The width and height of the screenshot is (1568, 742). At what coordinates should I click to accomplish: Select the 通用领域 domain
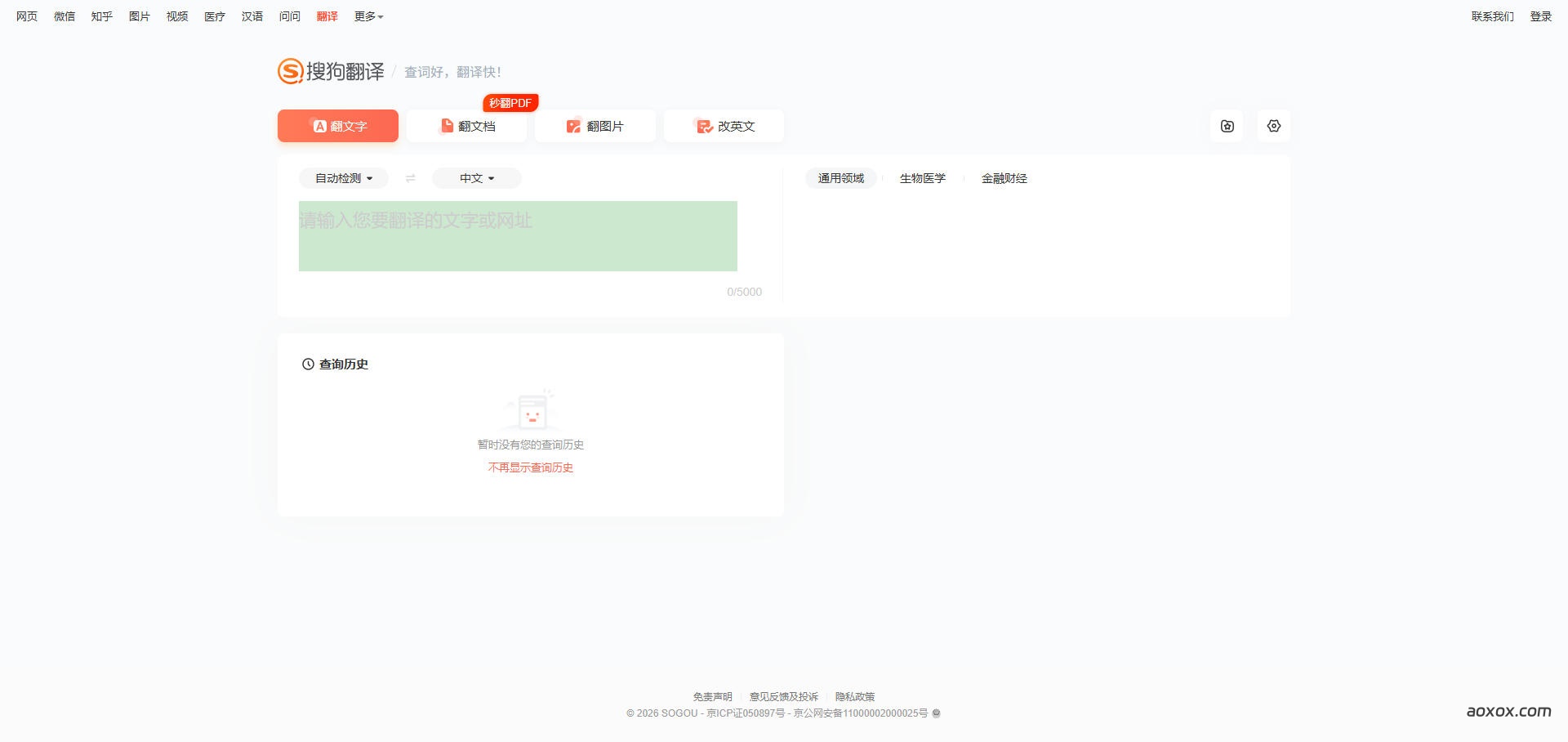pos(841,178)
